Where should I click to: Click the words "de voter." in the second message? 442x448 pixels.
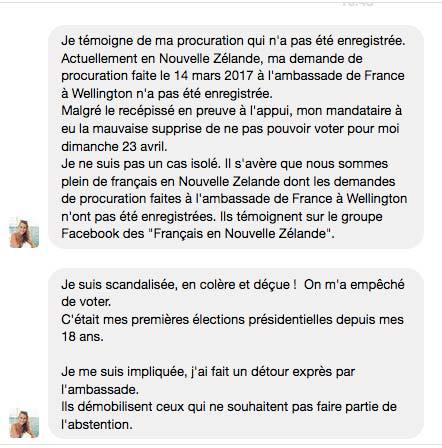click(86, 302)
